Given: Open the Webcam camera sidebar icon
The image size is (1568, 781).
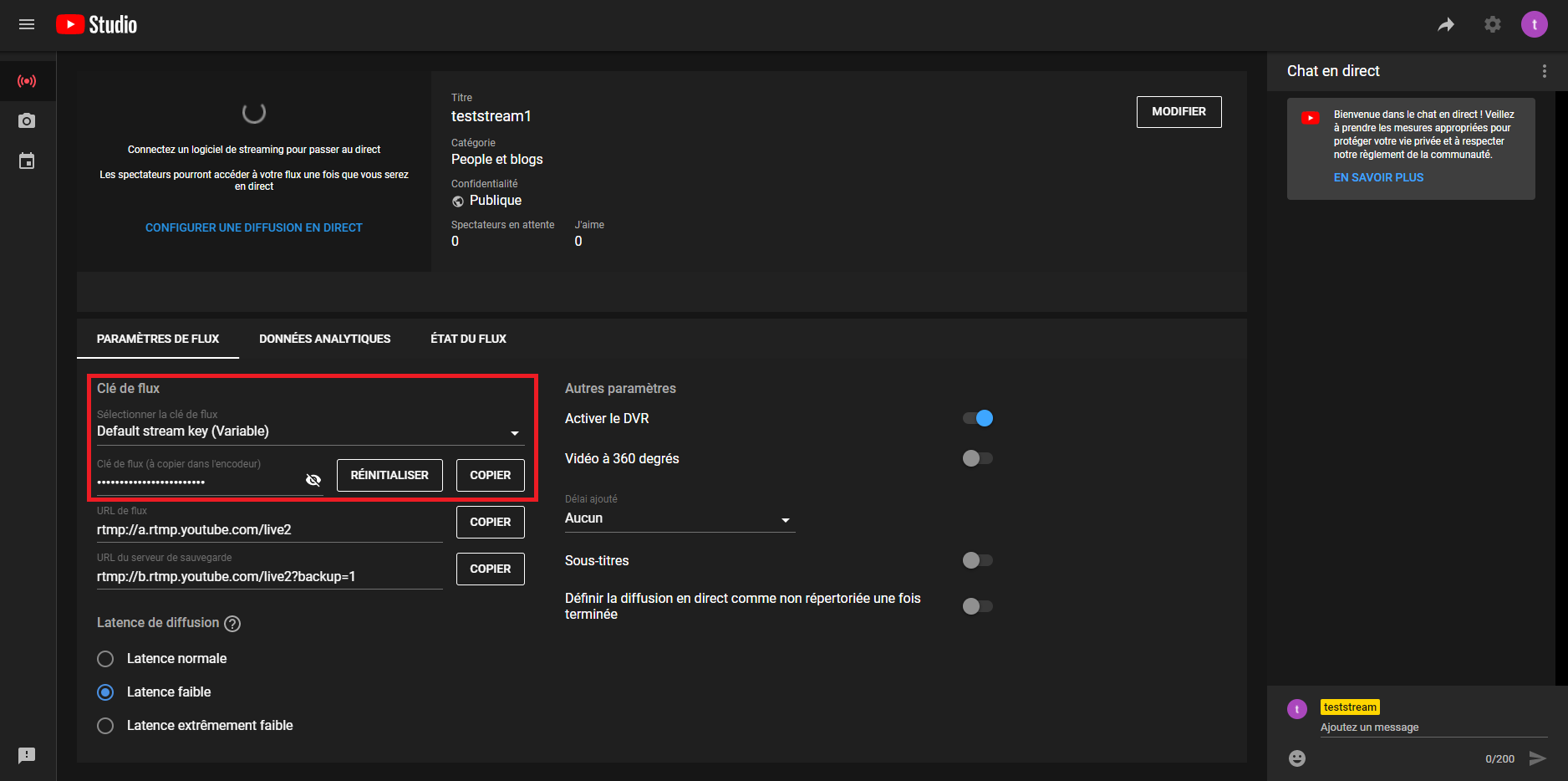Looking at the screenshot, I should pyautogui.click(x=27, y=121).
